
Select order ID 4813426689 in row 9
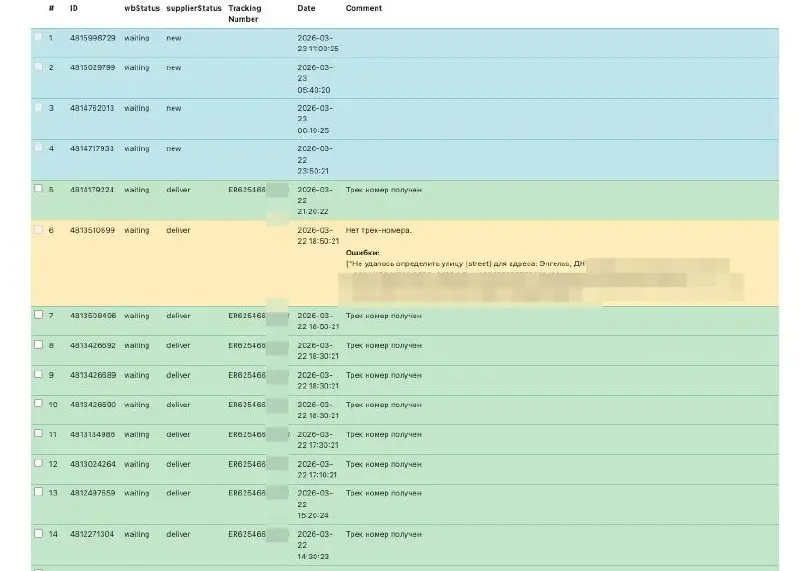pyautogui.click(x=93, y=375)
